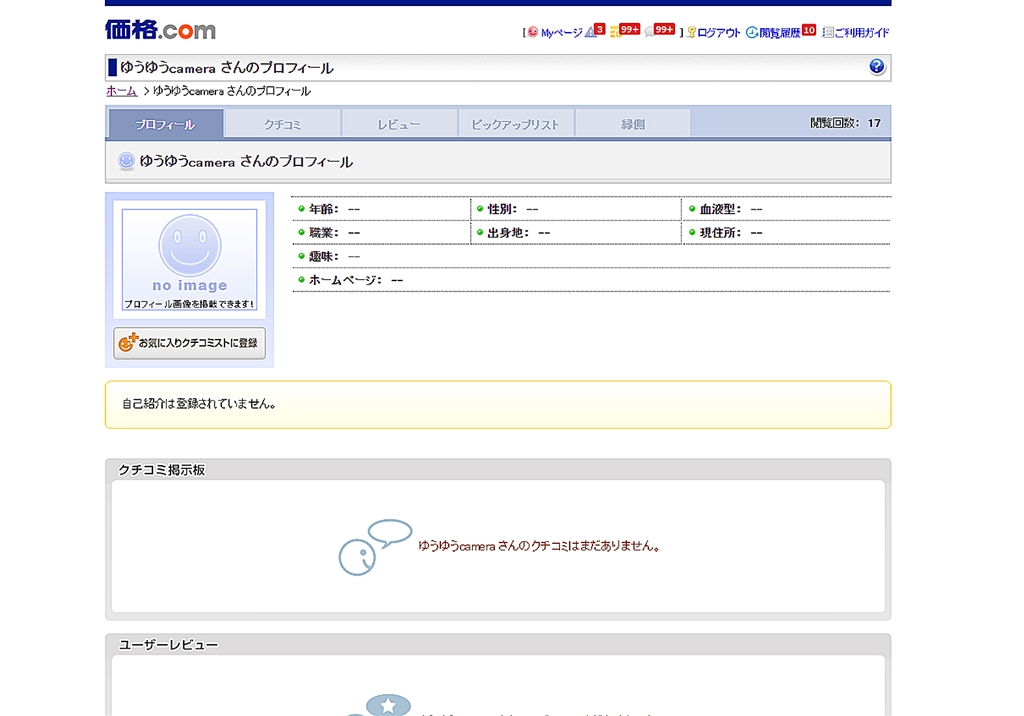The height and width of the screenshot is (716, 1024).
Task: Click the 出身地 field label
Action: click(508, 233)
